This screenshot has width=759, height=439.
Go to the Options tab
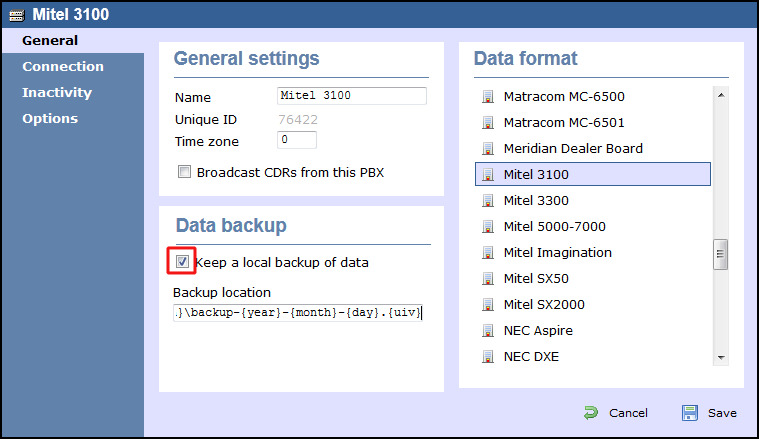click(x=50, y=119)
